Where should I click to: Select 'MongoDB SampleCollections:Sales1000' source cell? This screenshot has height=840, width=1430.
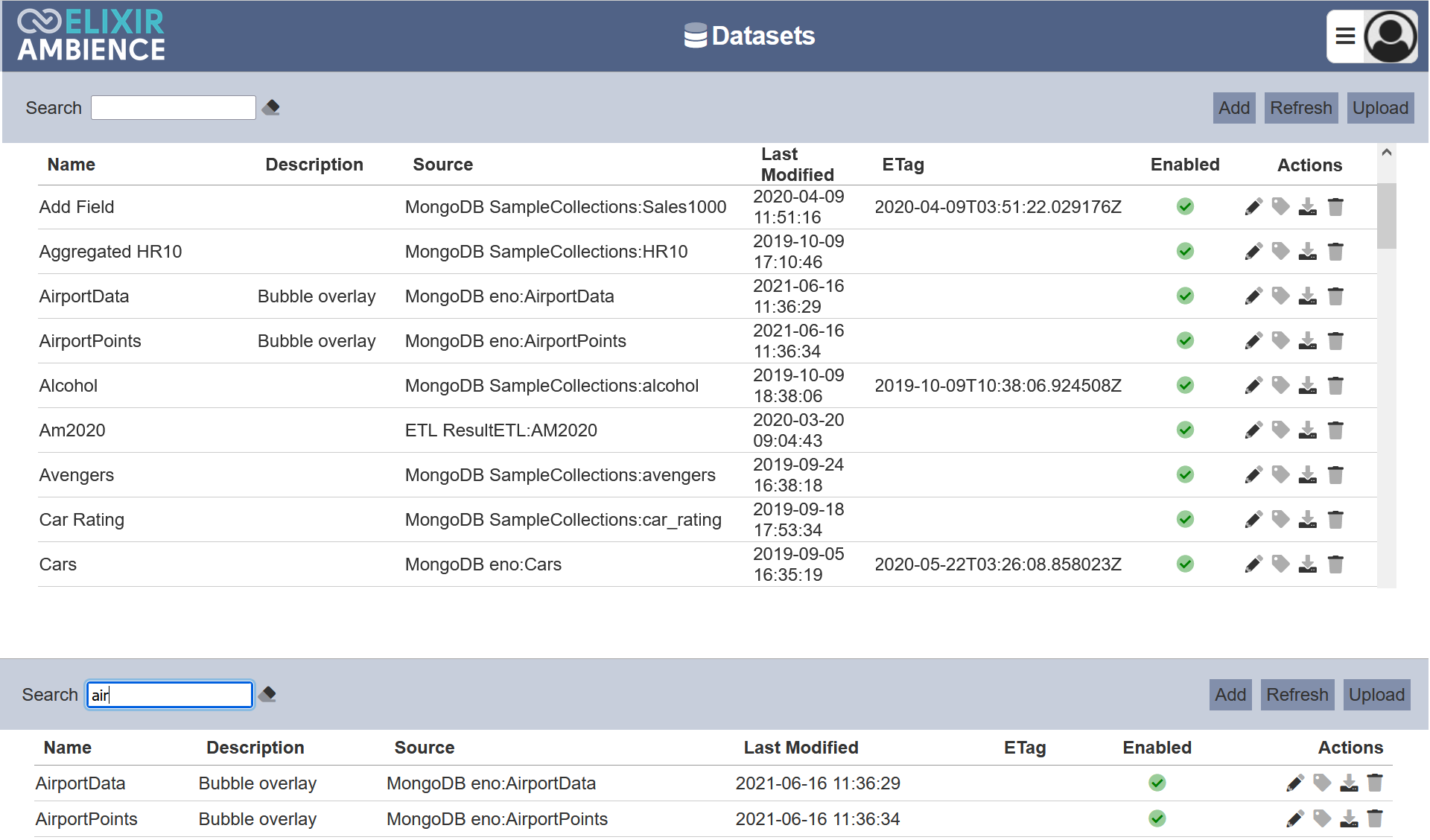tap(565, 207)
